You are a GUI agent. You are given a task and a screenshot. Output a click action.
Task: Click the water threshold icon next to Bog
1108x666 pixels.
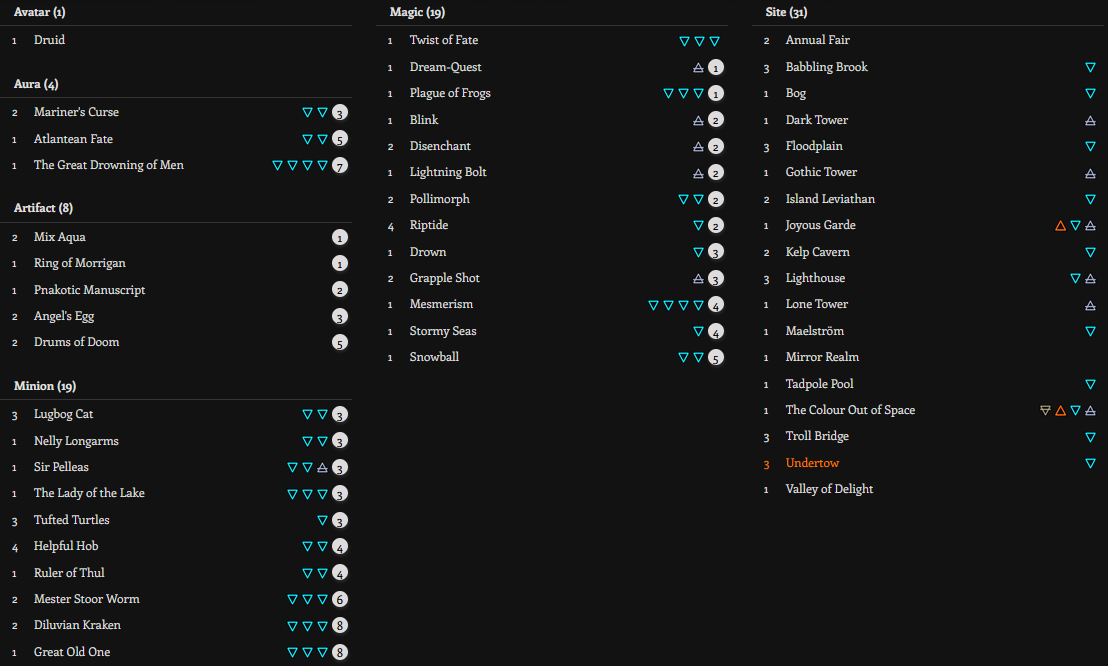[1090, 94]
